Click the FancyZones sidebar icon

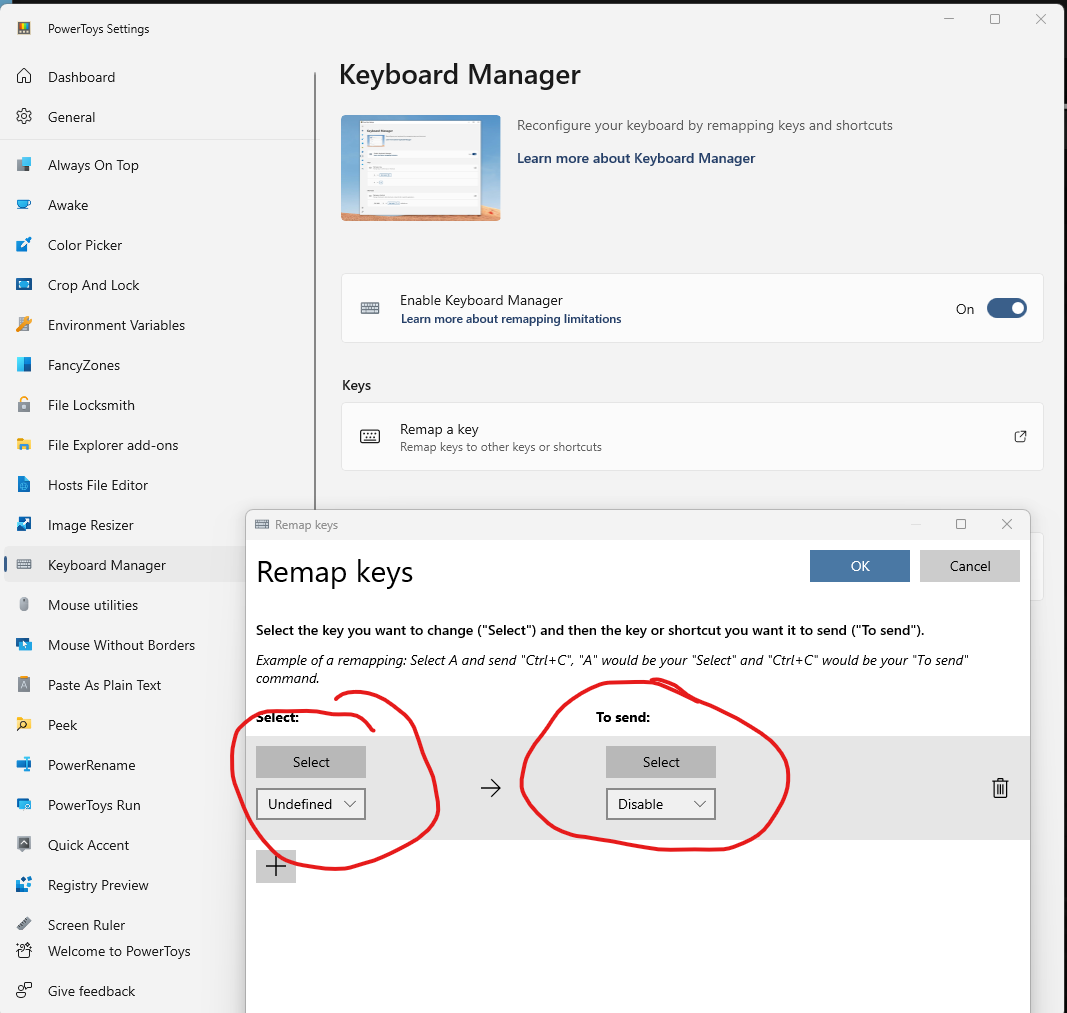[24, 365]
